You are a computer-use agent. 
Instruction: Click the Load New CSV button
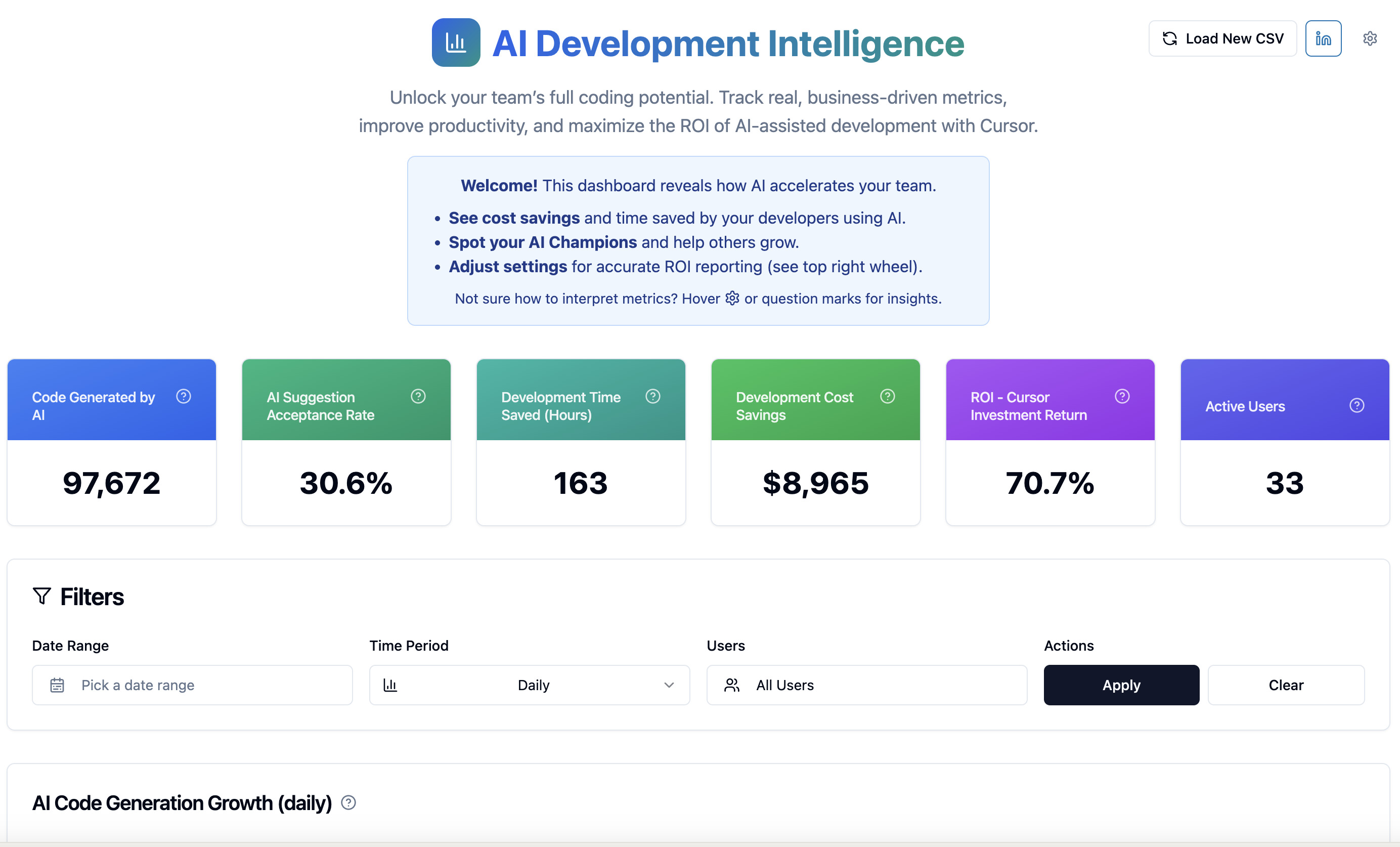tap(1222, 38)
